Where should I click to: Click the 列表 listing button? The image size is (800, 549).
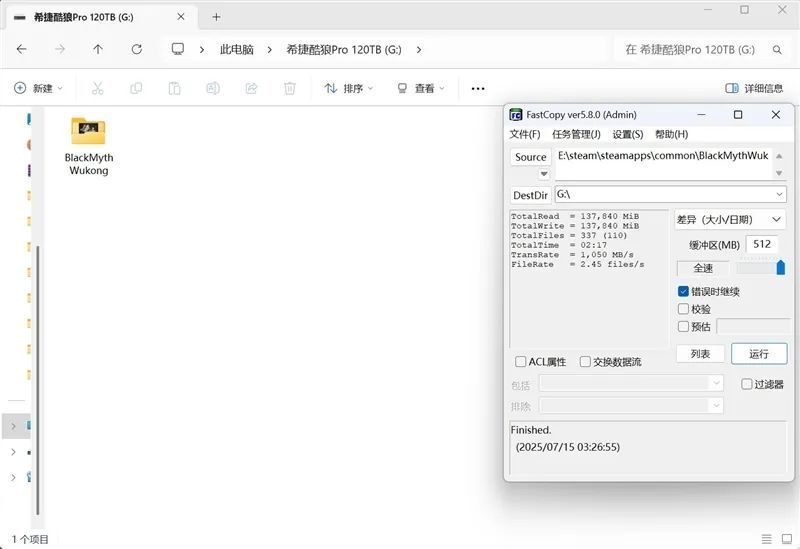(x=700, y=354)
